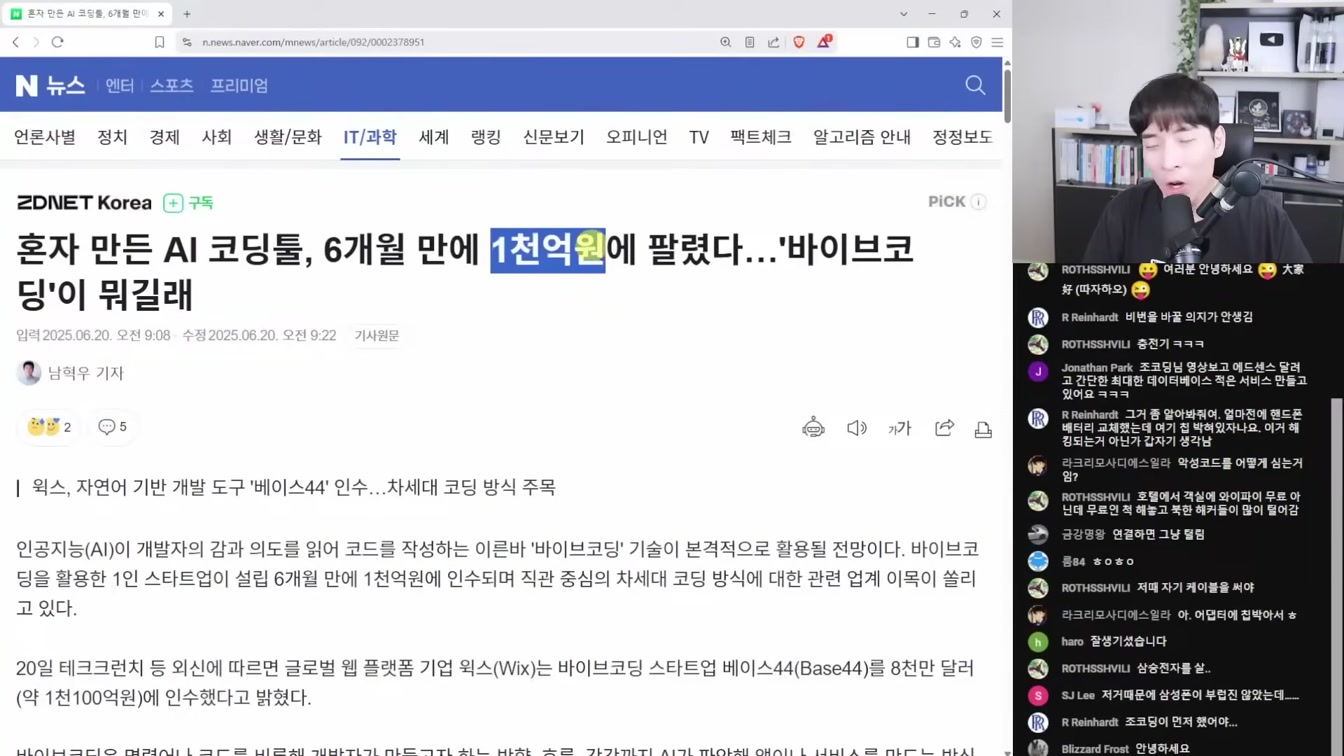Bookmark this page via the bookmark icon
This screenshot has height=756, width=1344.
coord(159,42)
